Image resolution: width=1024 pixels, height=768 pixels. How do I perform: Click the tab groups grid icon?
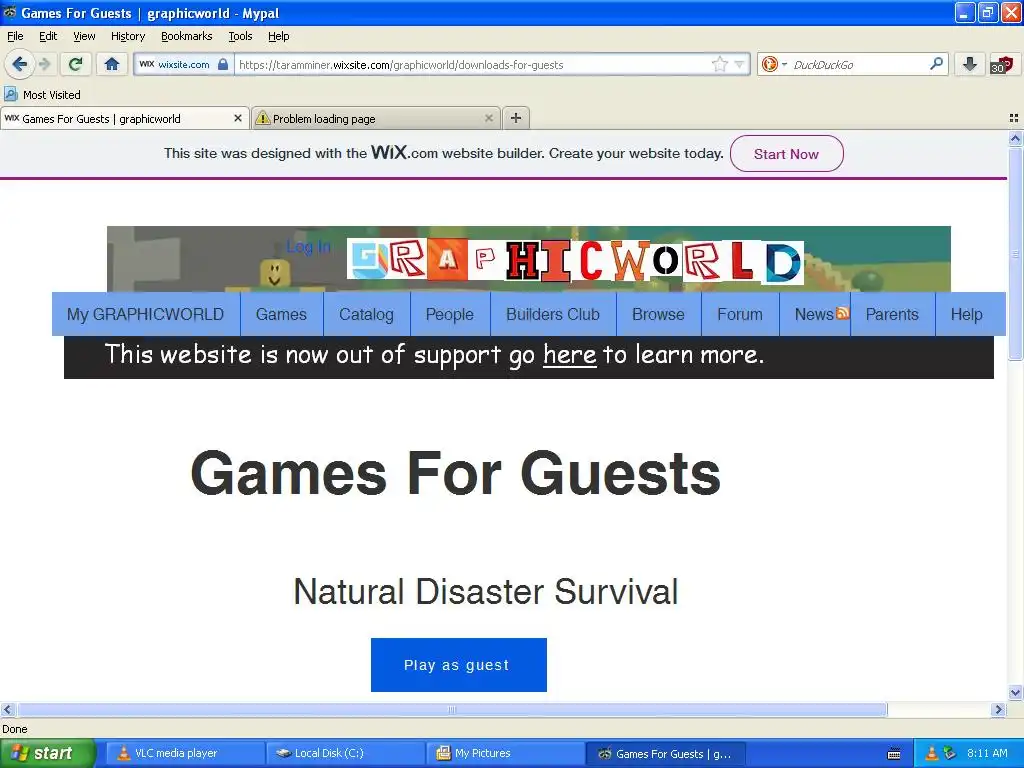[1014, 118]
